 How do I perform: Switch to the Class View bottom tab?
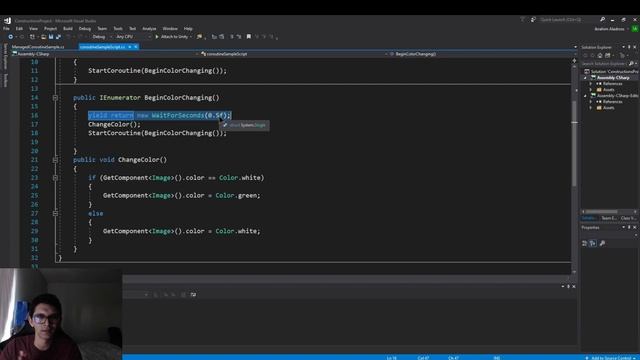628,218
